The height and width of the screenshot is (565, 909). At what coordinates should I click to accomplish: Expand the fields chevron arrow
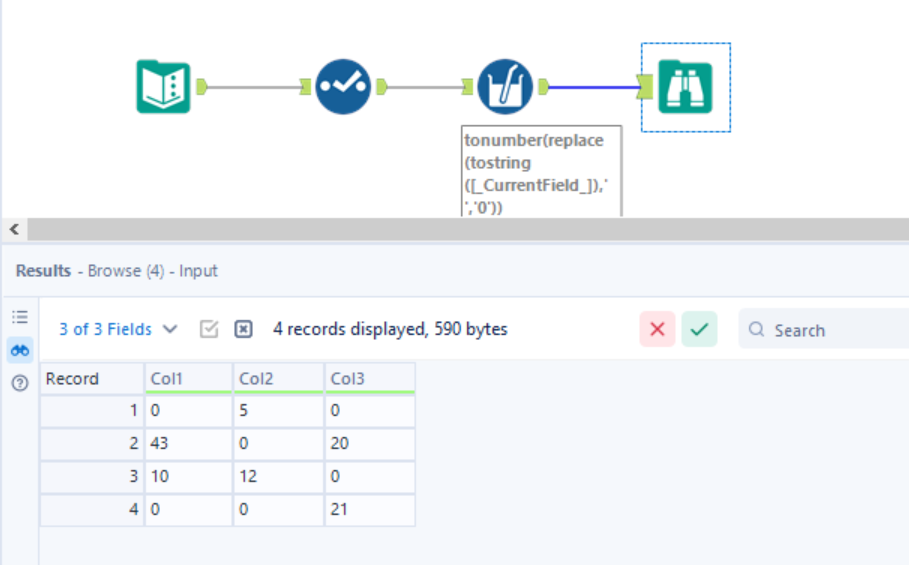(x=170, y=329)
